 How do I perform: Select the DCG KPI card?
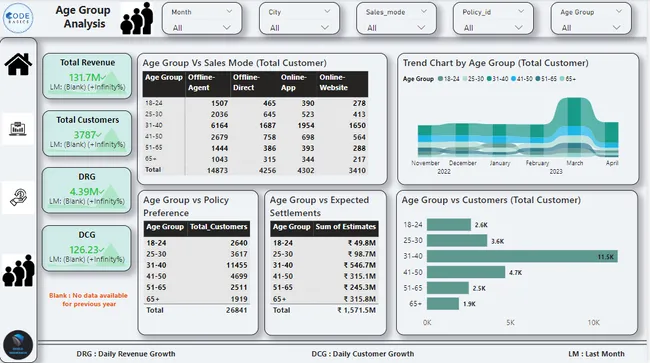(x=87, y=248)
